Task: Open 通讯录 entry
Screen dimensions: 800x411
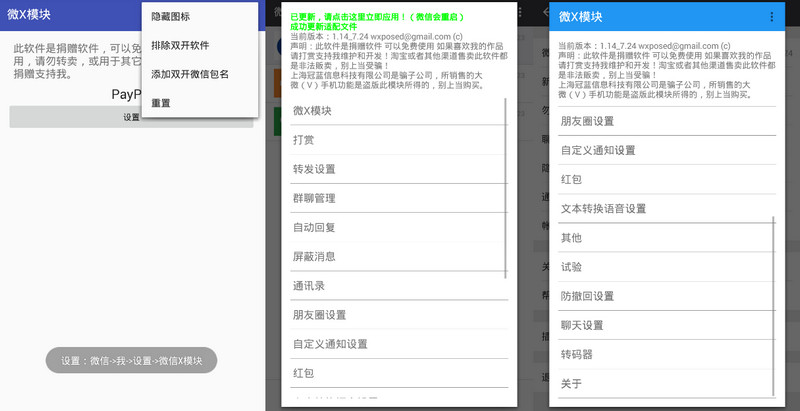Action: click(399, 286)
